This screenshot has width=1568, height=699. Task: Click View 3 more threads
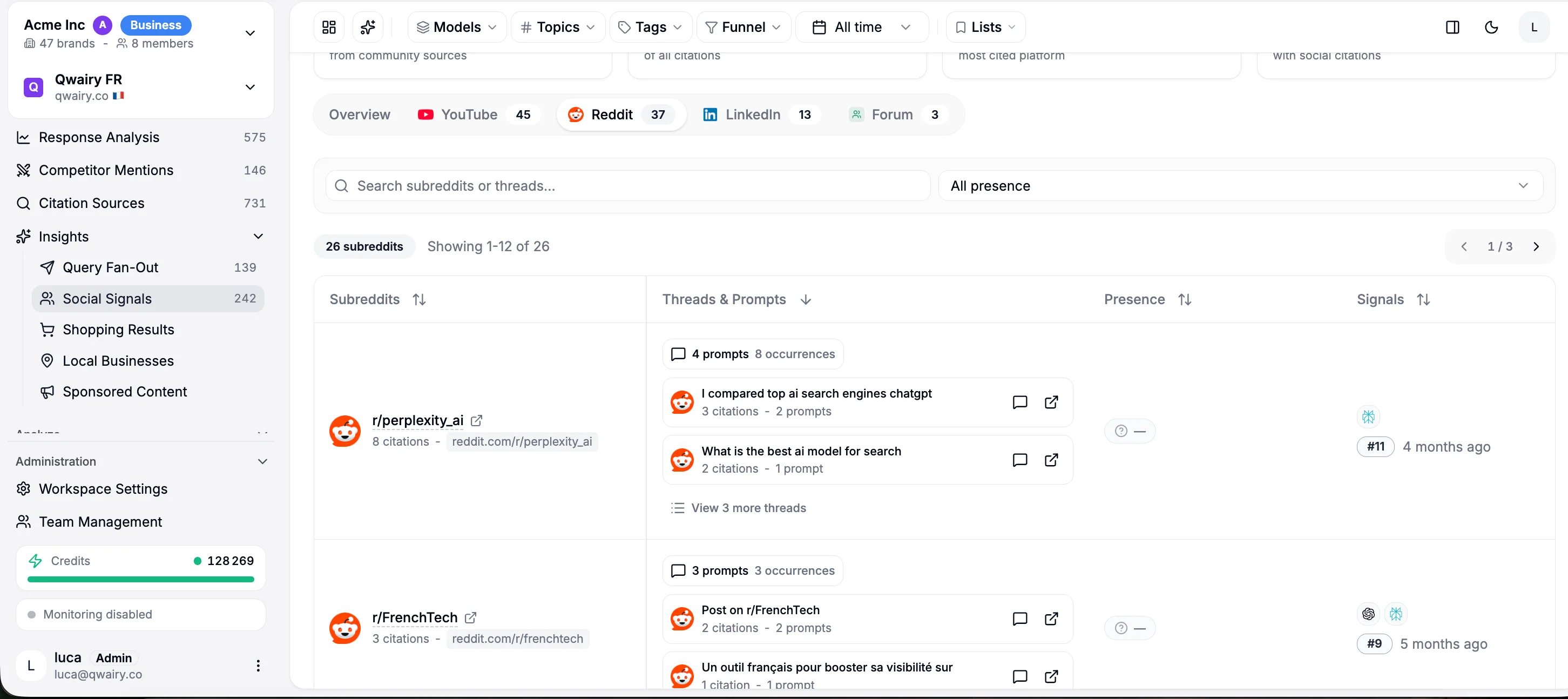(x=738, y=508)
